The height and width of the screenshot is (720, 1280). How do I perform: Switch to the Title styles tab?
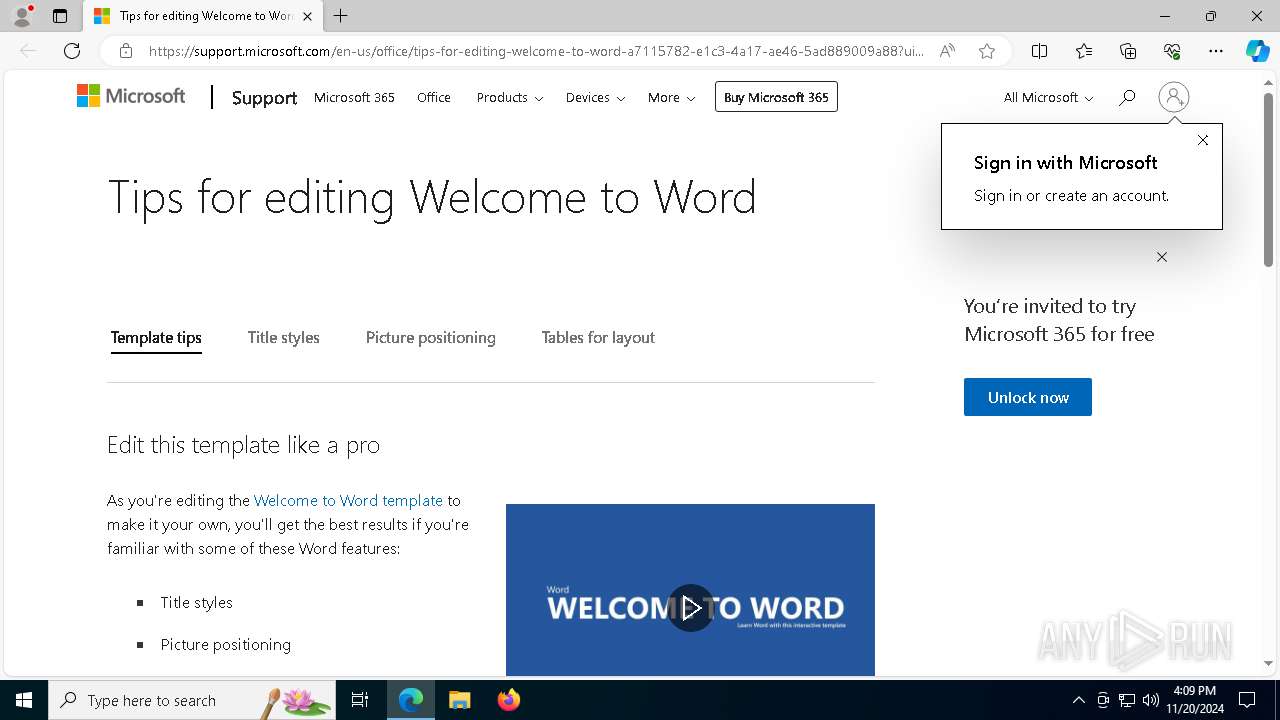[x=284, y=338]
